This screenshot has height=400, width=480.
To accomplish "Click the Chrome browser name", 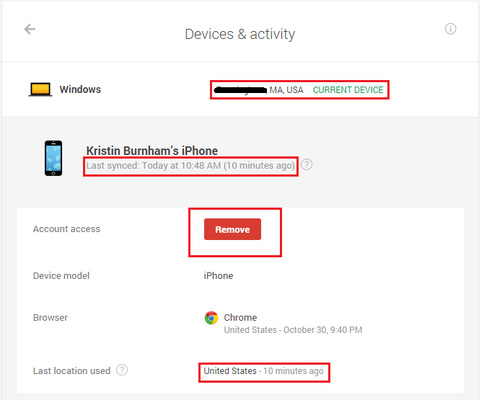I will (x=240, y=318).
